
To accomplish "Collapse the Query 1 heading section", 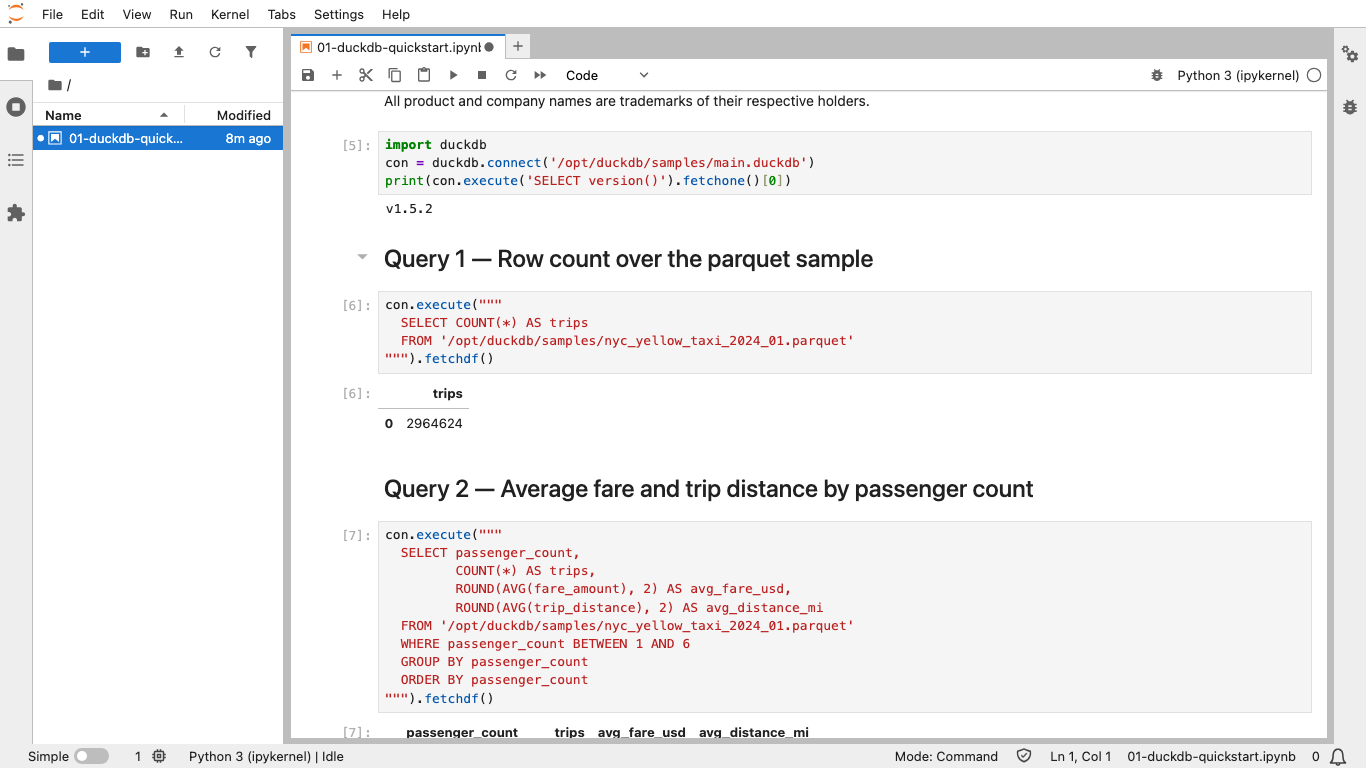I will (362, 258).
